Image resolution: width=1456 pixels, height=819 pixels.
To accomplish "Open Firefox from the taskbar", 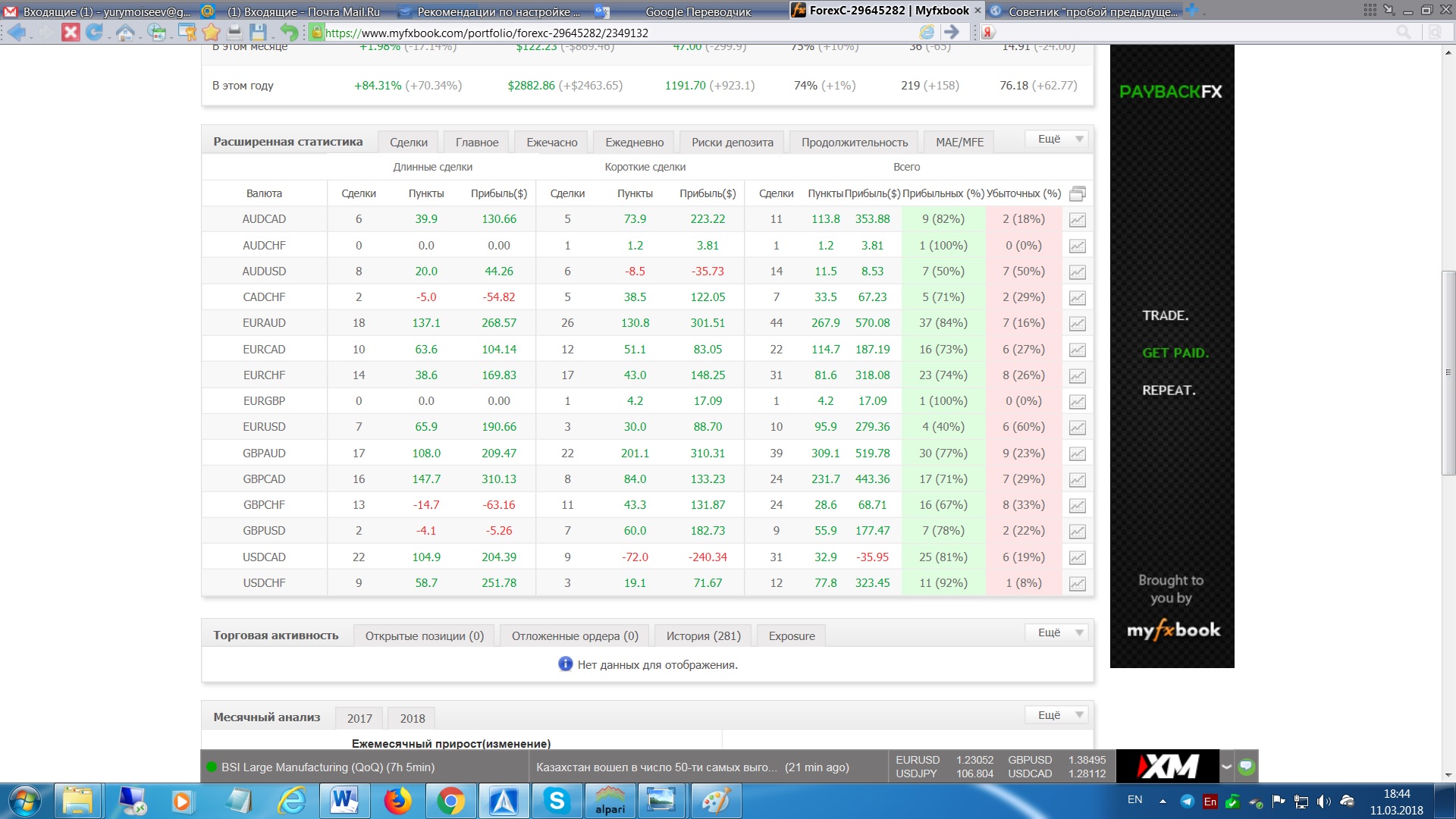I will 397,801.
